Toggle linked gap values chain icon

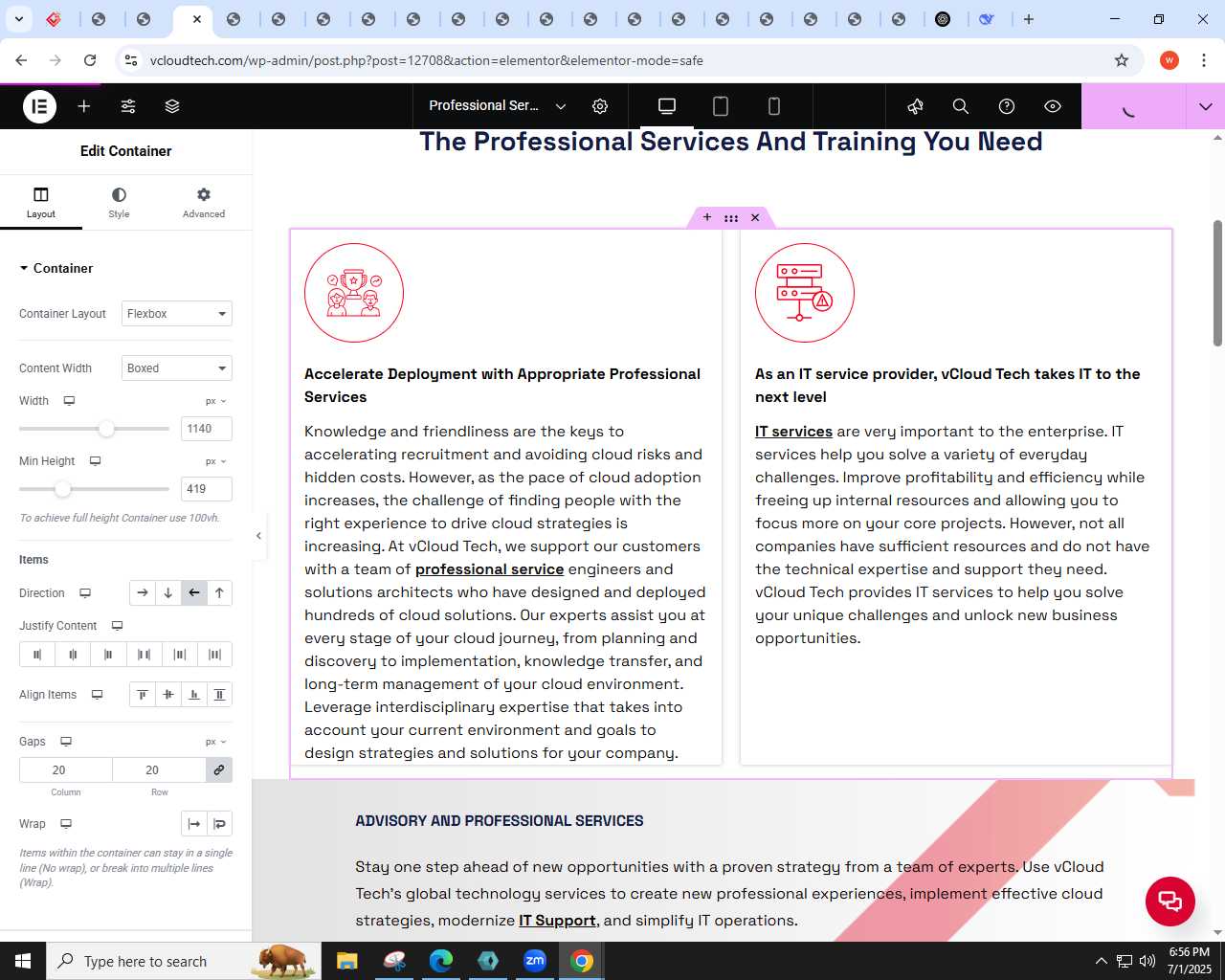tap(219, 770)
